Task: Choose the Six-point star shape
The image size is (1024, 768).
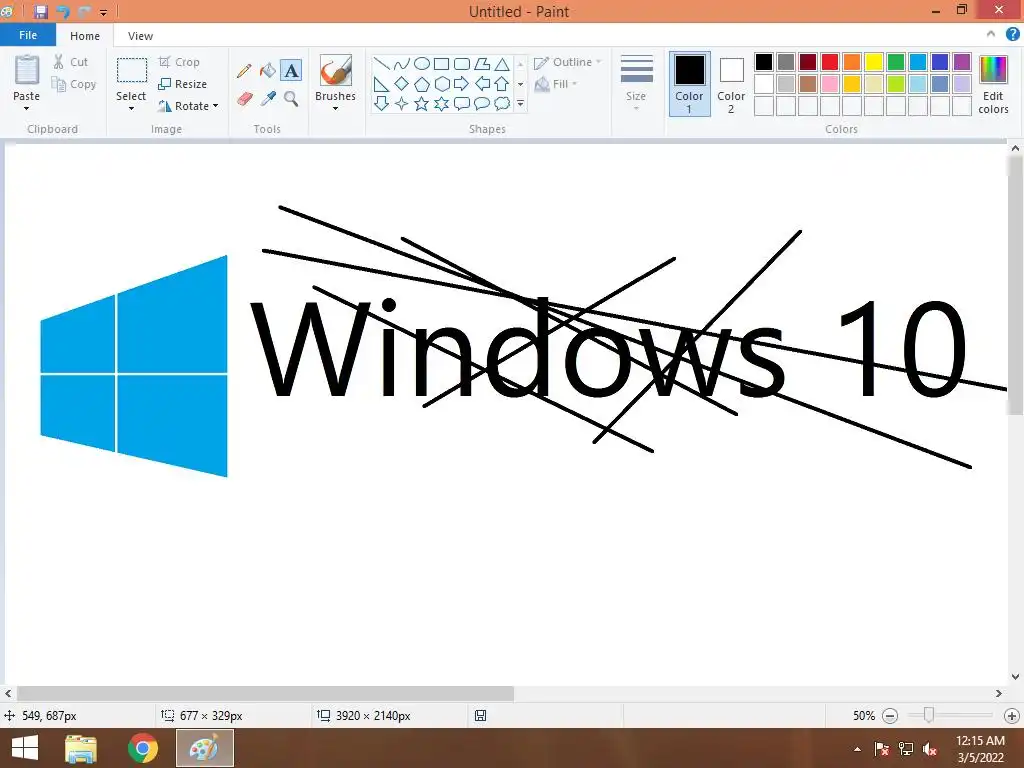Action: pyautogui.click(x=441, y=103)
